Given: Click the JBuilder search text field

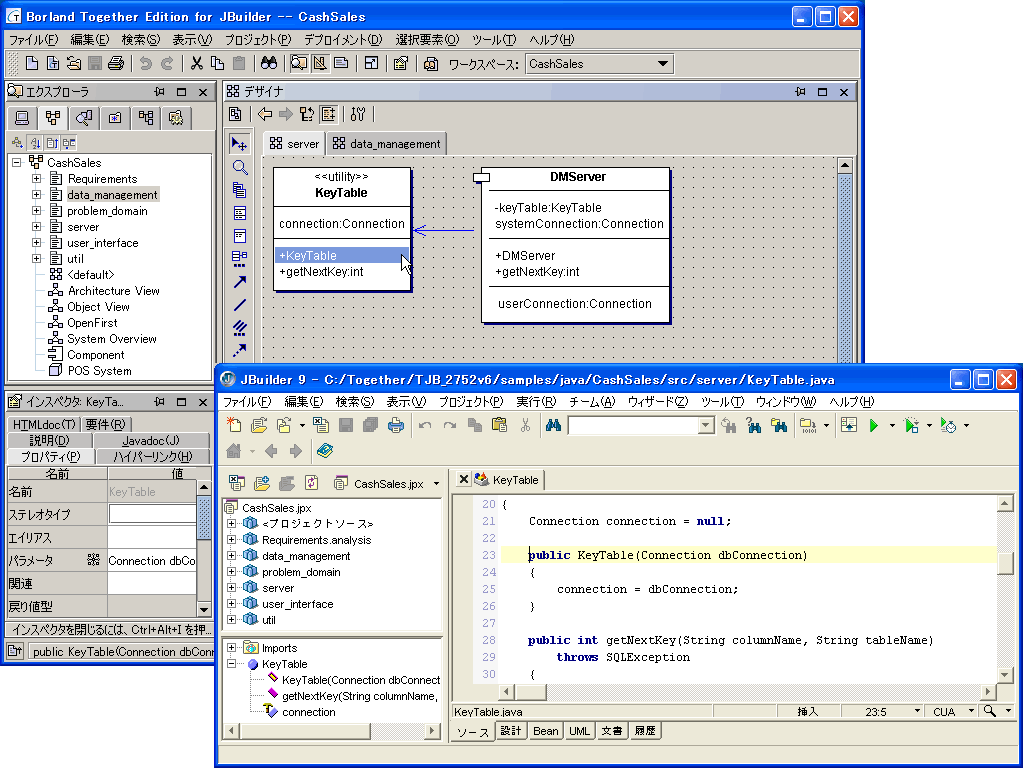Looking at the screenshot, I should 633,426.
